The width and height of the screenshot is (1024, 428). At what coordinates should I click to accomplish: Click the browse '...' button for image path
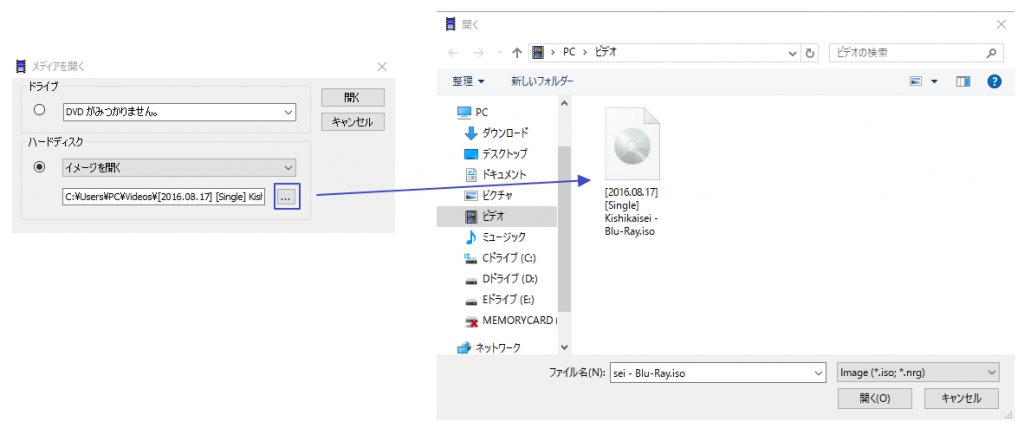click(x=286, y=198)
